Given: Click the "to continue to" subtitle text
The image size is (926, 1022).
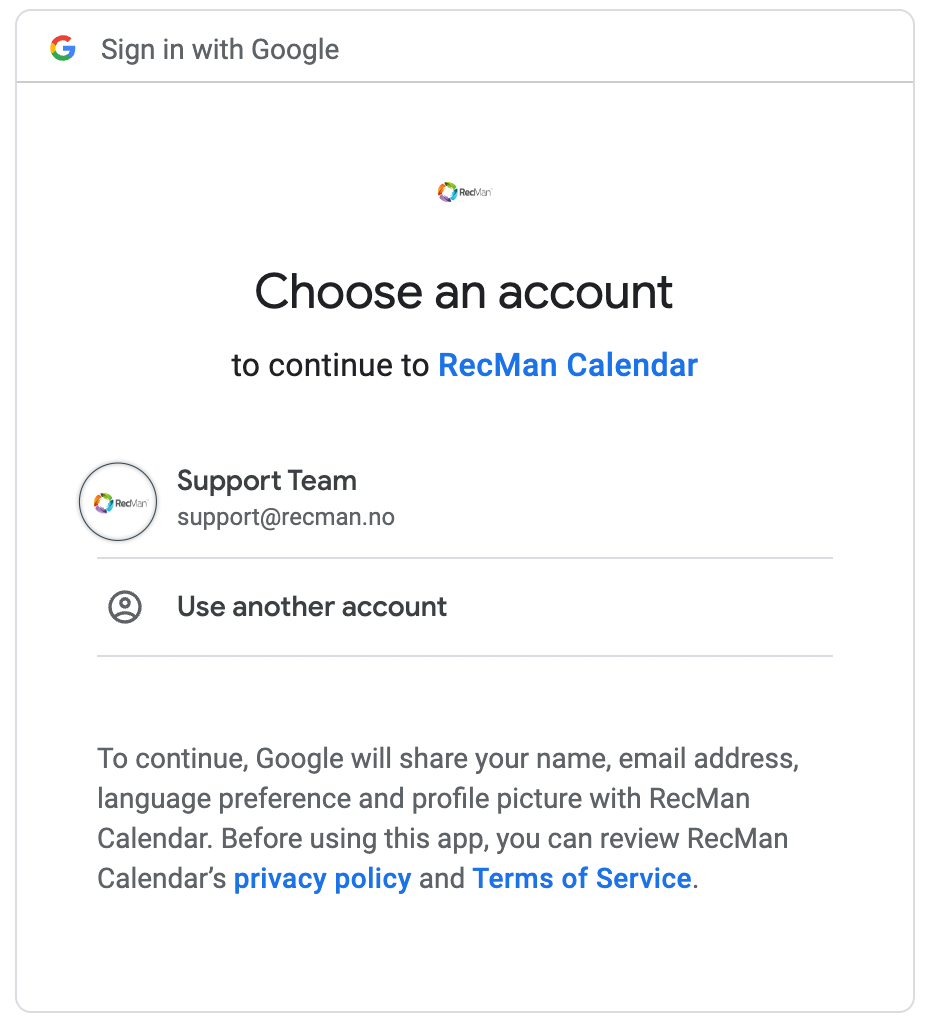Looking at the screenshot, I should 330,365.
